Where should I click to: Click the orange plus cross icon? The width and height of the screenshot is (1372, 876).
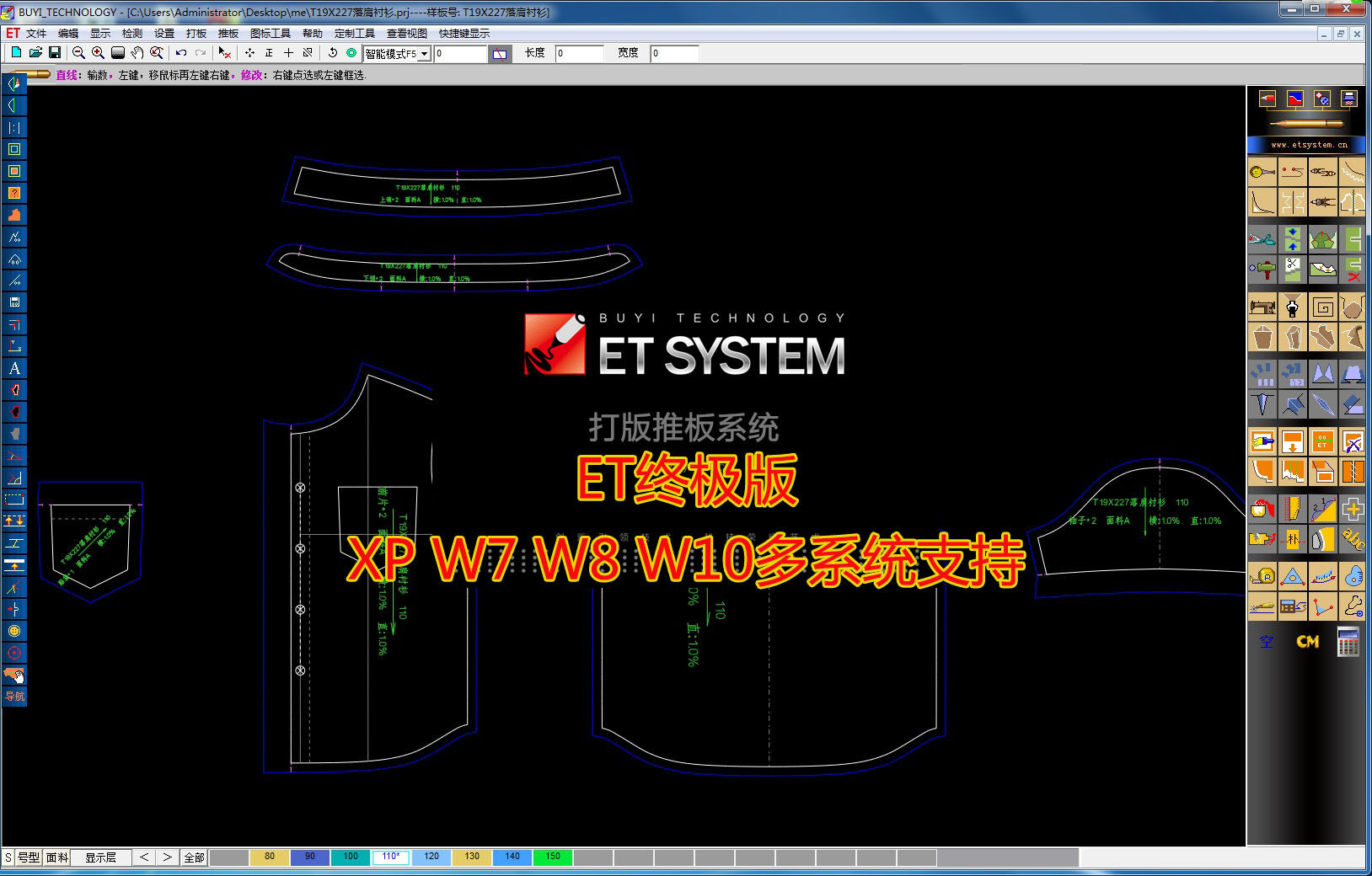1352,509
